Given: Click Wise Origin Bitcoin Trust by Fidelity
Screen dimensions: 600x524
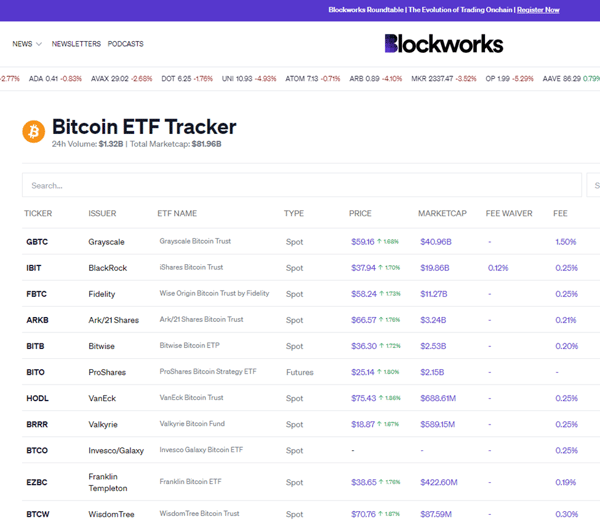Looking at the screenshot, I should click(214, 293).
